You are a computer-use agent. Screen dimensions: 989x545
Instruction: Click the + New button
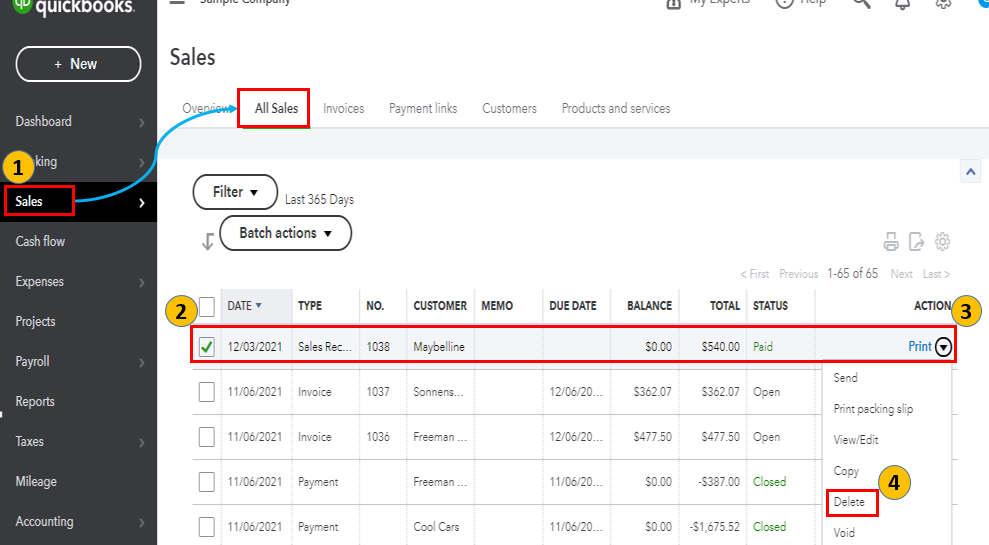tap(78, 64)
